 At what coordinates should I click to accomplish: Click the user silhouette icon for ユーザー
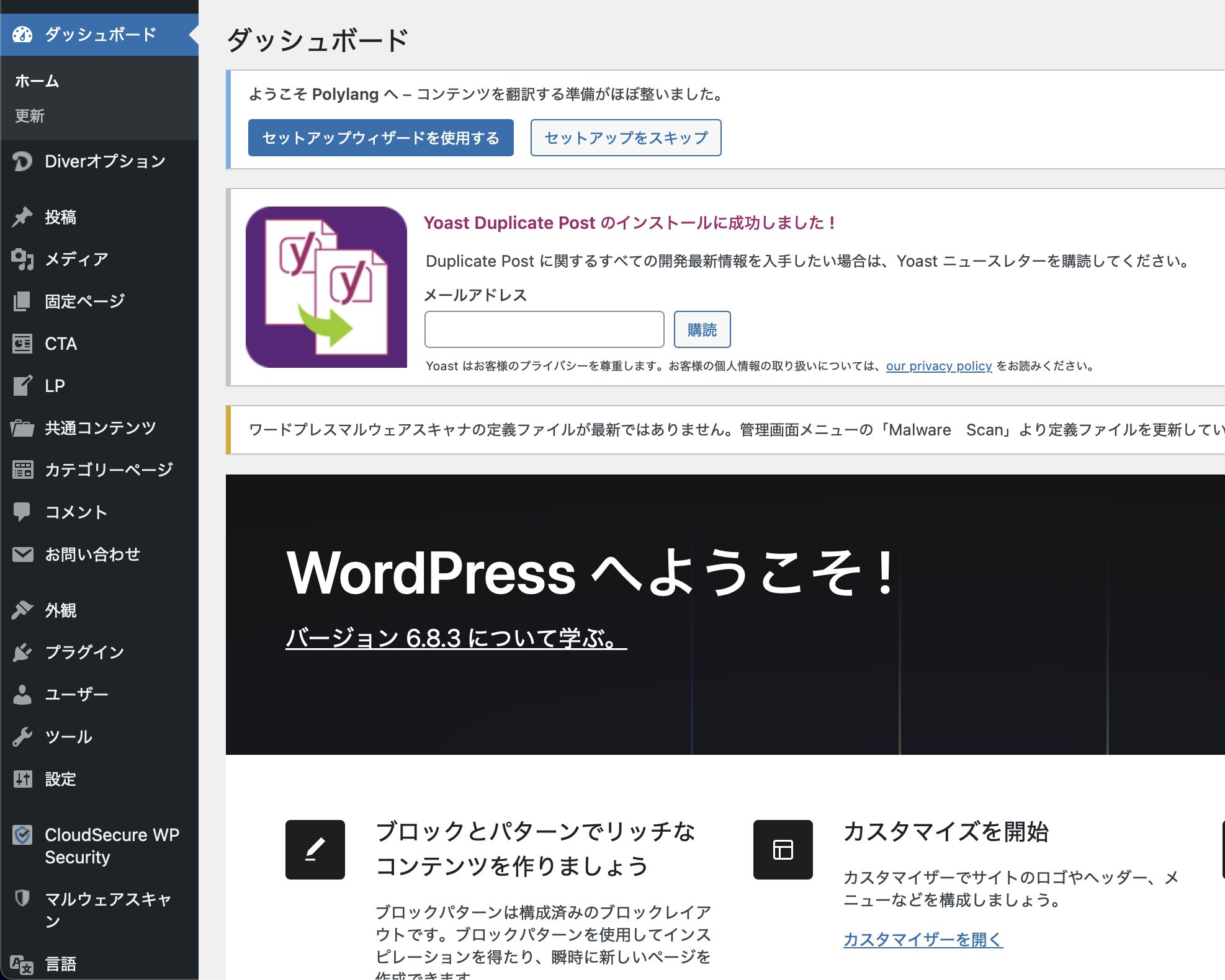(22, 695)
